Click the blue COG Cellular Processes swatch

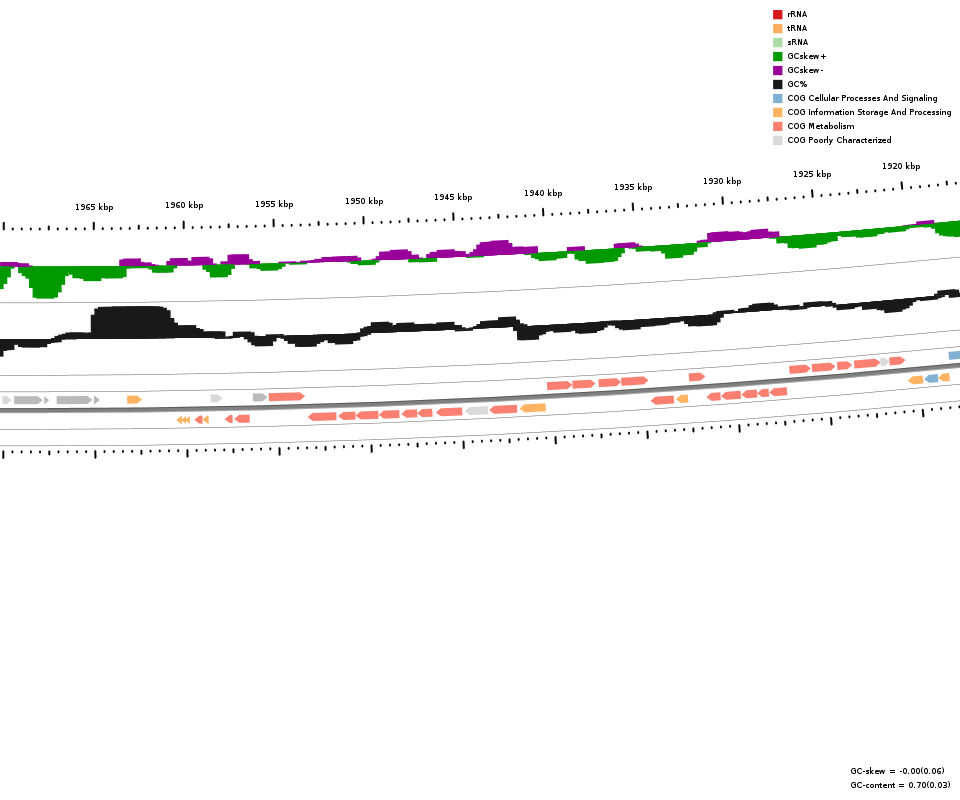point(778,98)
